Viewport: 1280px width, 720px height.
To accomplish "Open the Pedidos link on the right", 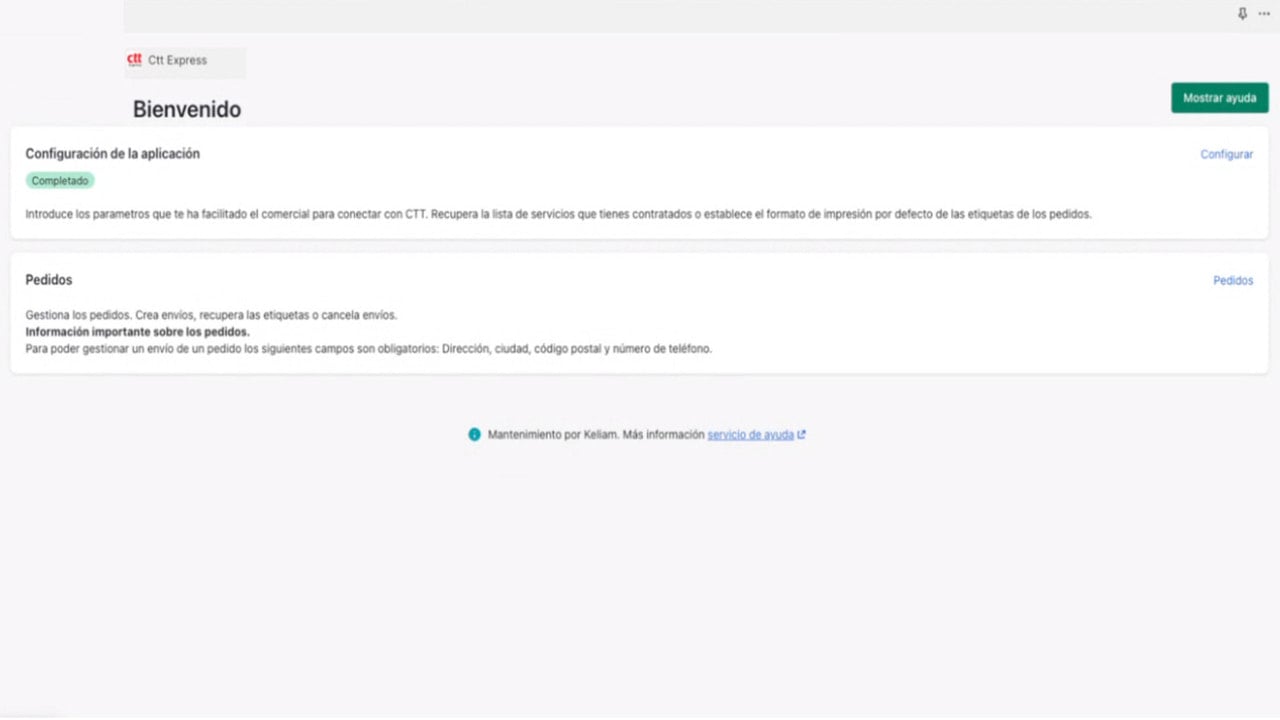I will pyautogui.click(x=1233, y=281).
